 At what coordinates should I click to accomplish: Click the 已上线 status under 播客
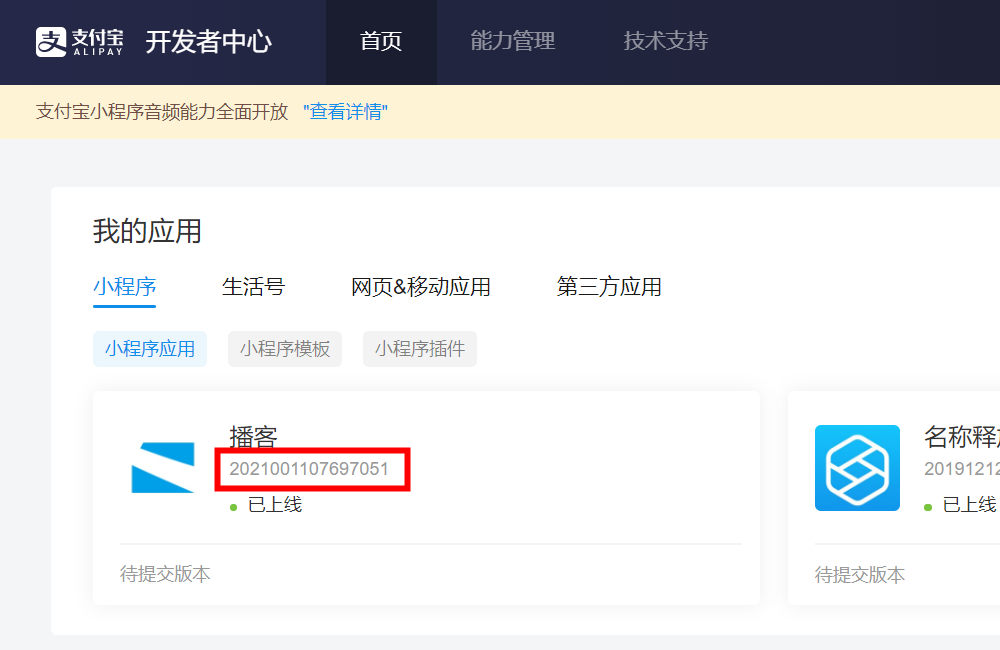click(275, 505)
